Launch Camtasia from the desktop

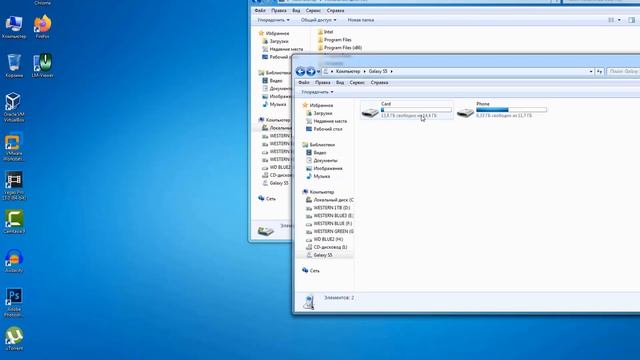pos(14,222)
